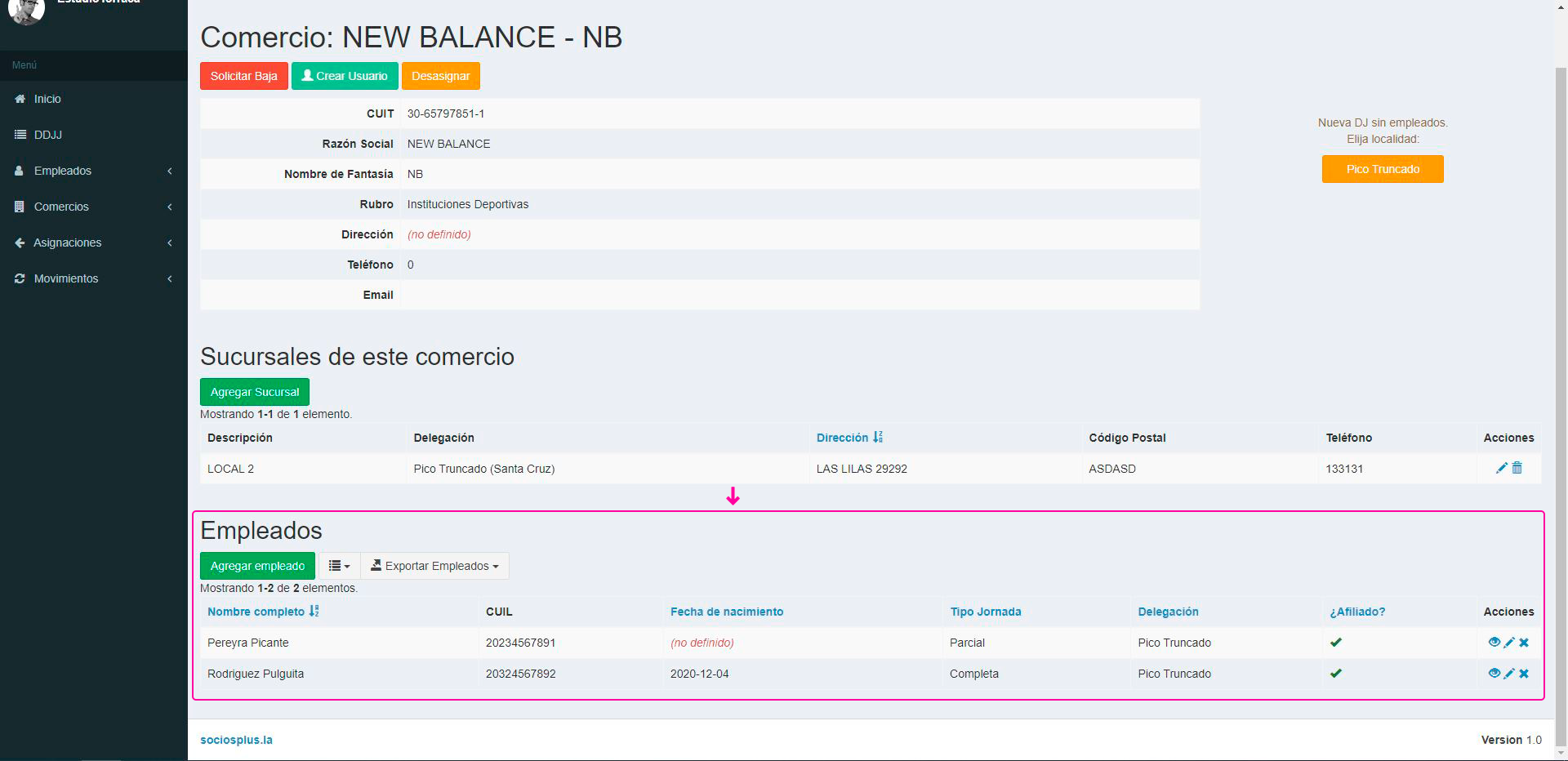
Task: Sort employees by Nombre completo header
Action: tap(256, 612)
